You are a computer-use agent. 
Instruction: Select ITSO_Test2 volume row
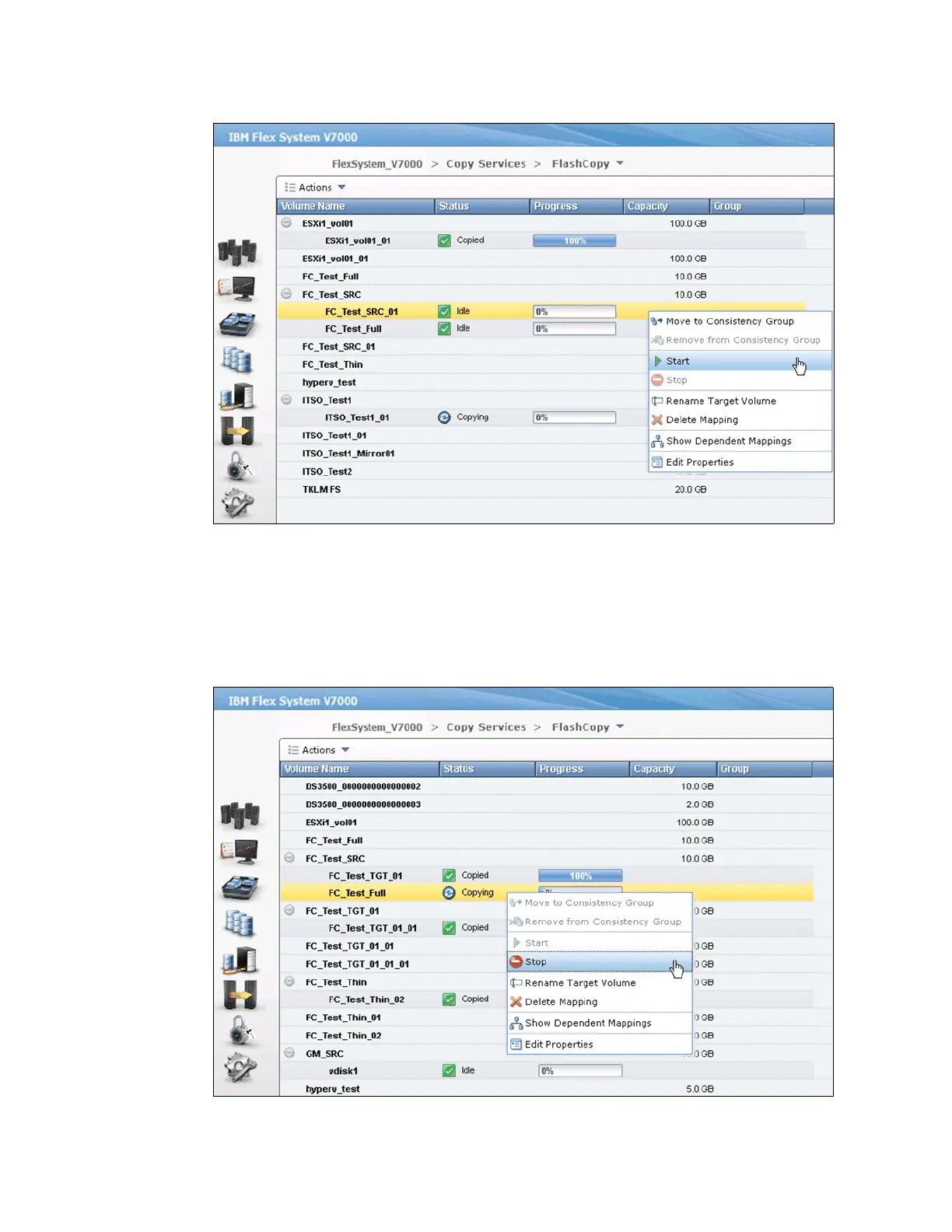pos(541,472)
